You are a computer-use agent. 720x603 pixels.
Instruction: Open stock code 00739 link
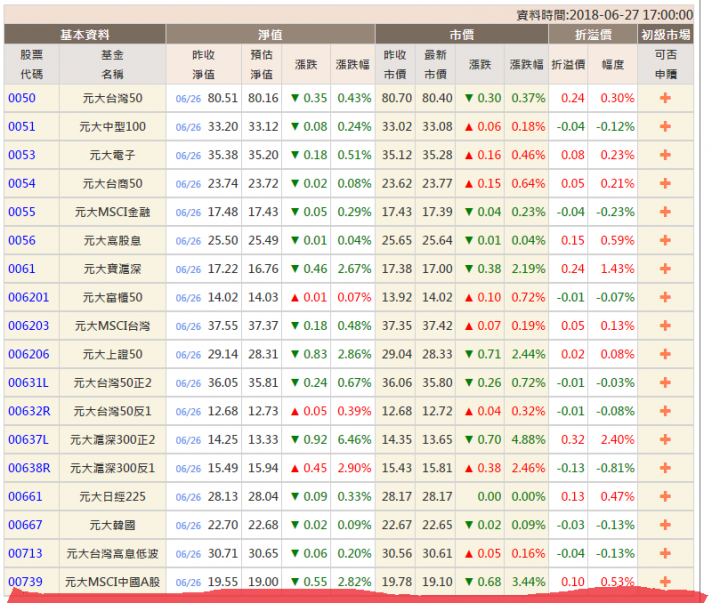(x=25, y=582)
